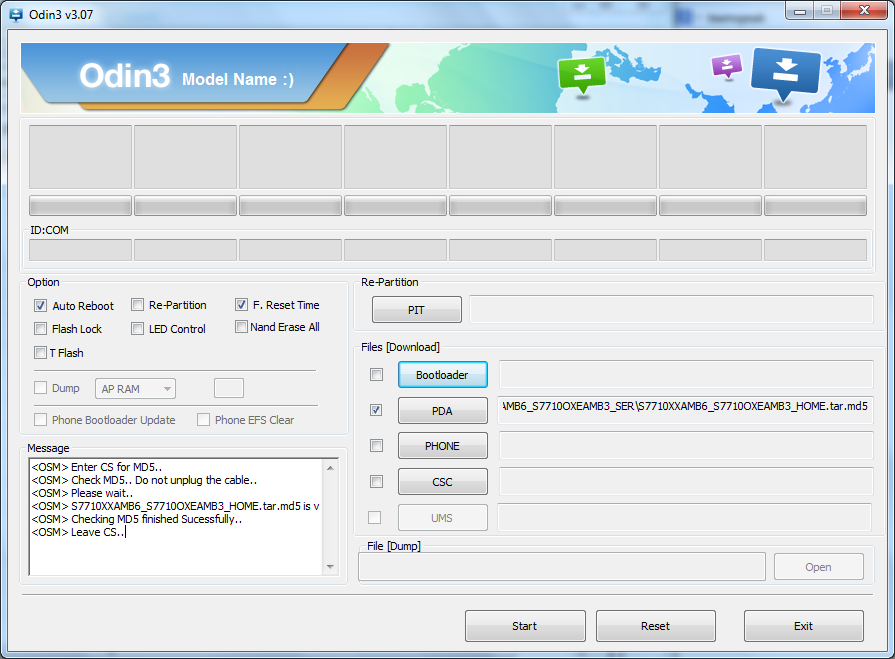Screen dimensions: 895x659
Task: Click the first progress bar slot
Action: (x=80, y=205)
